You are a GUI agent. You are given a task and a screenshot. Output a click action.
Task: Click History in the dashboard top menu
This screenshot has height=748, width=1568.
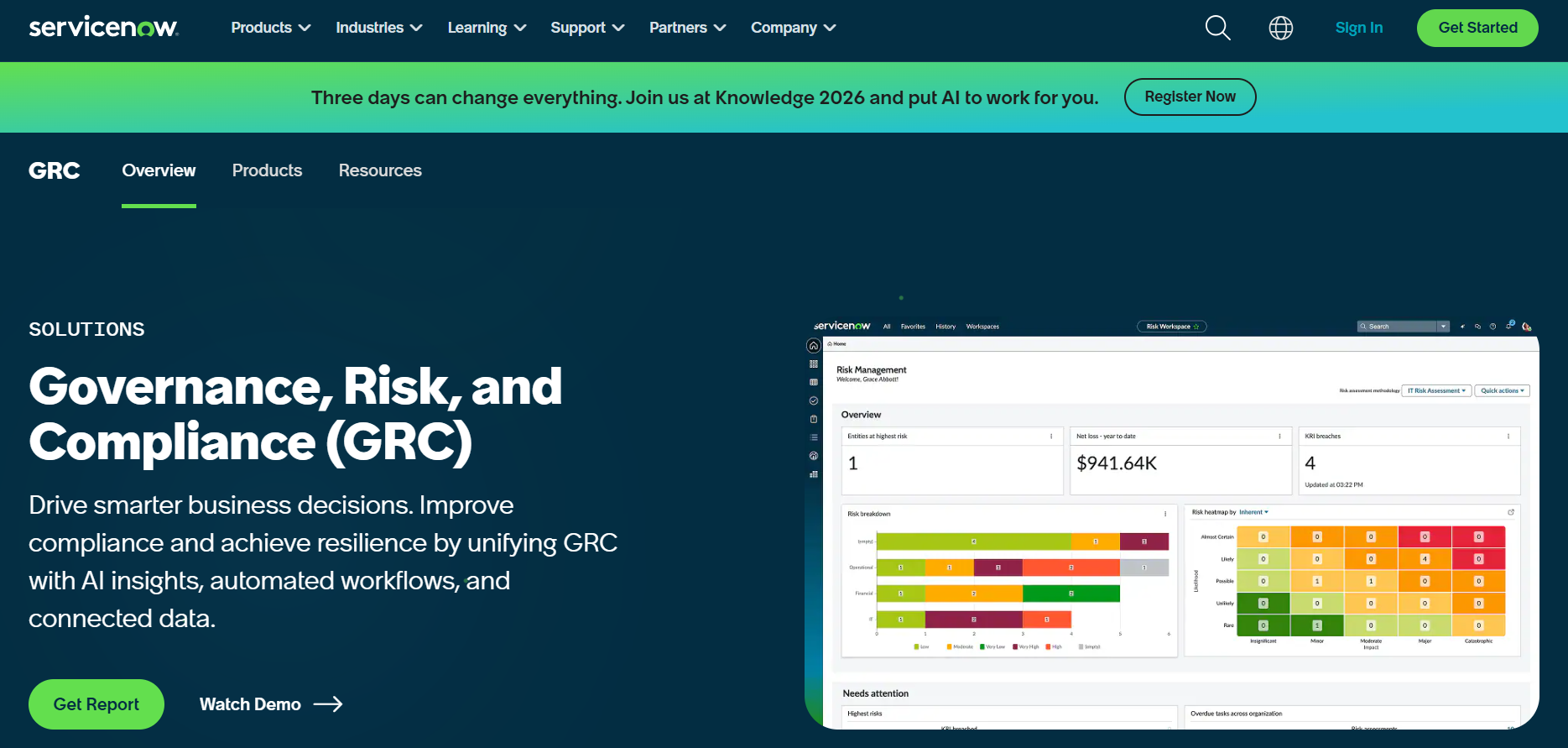[x=945, y=327]
